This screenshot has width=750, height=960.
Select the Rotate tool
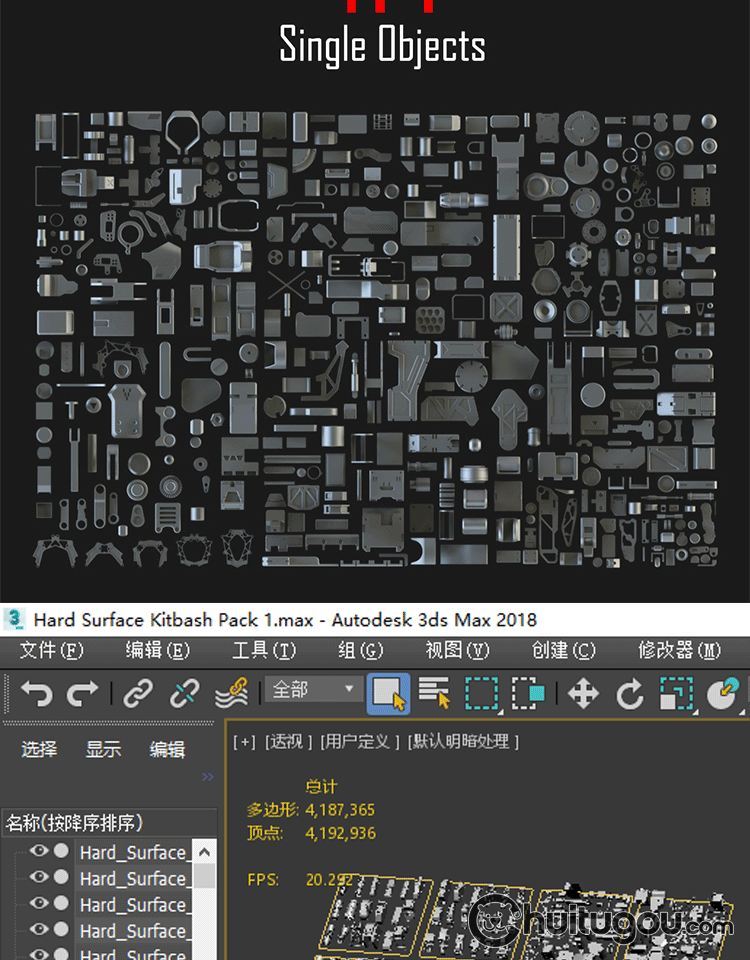click(629, 694)
